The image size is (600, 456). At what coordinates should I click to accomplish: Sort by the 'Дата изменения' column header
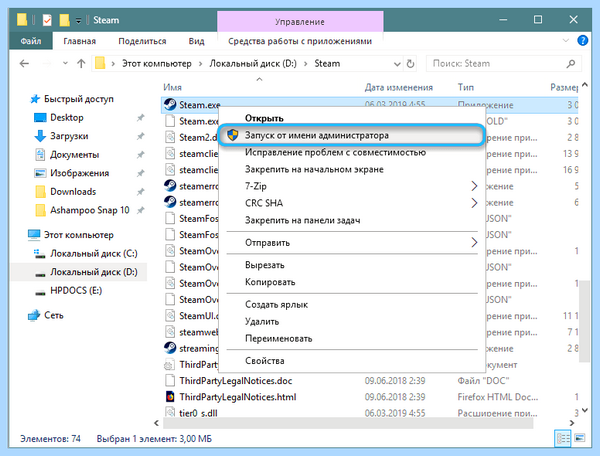[398, 87]
